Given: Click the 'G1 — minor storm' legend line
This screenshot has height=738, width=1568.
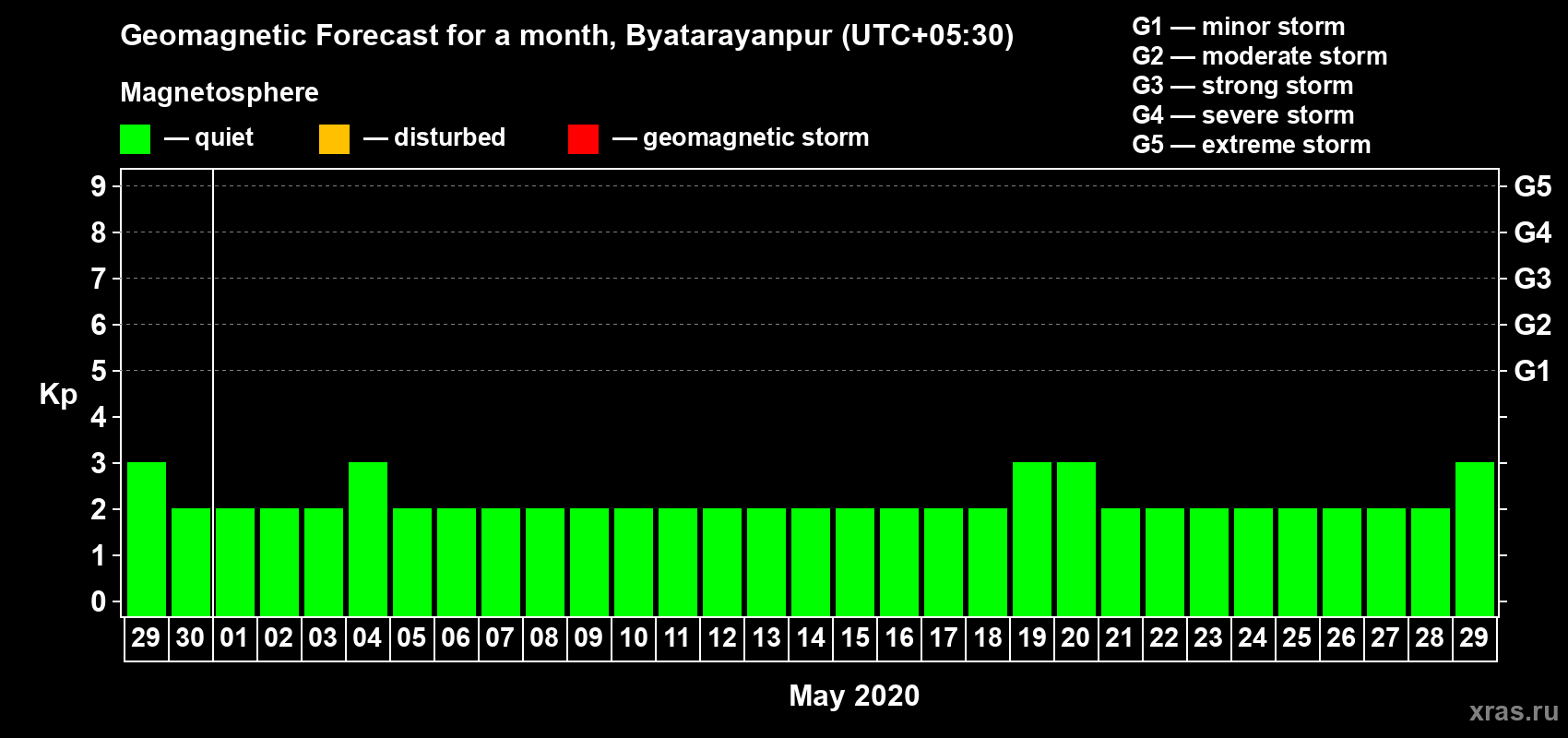Looking at the screenshot, I should click(1239, 27).
